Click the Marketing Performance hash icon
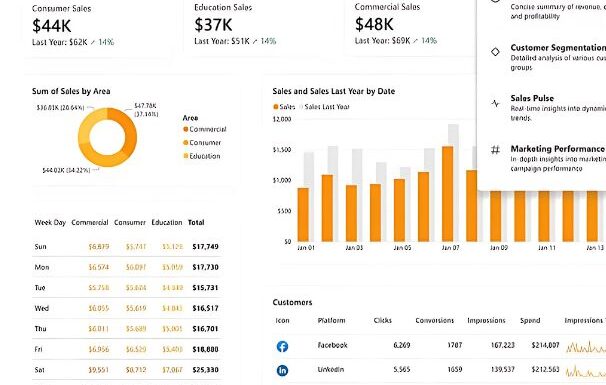The image size is (606, 385). (x=495, y=150)
